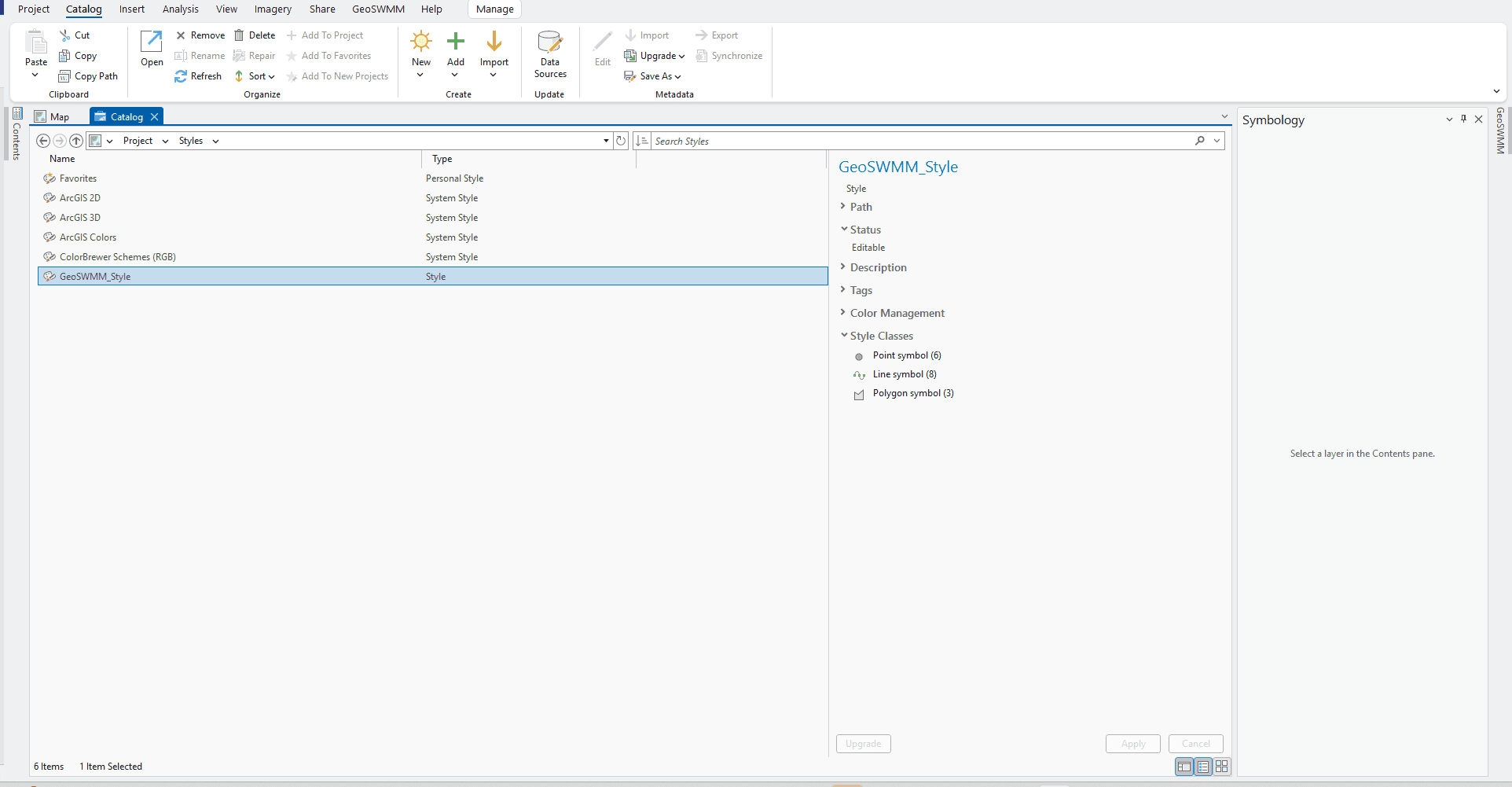Open the Imagery ribbon tab
Viewport: 1512px width, 787px height.
click(272, 9)
